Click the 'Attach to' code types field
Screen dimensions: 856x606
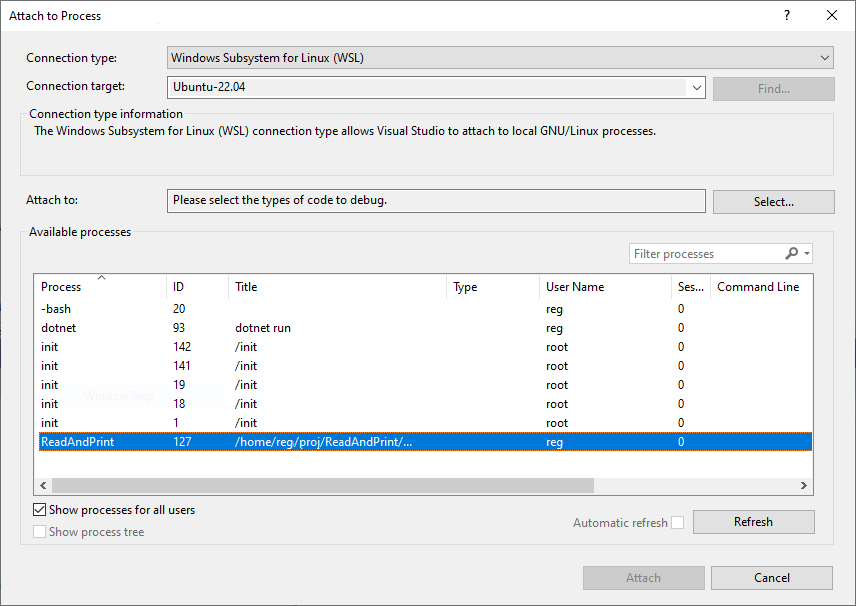(x=436, y=201)
